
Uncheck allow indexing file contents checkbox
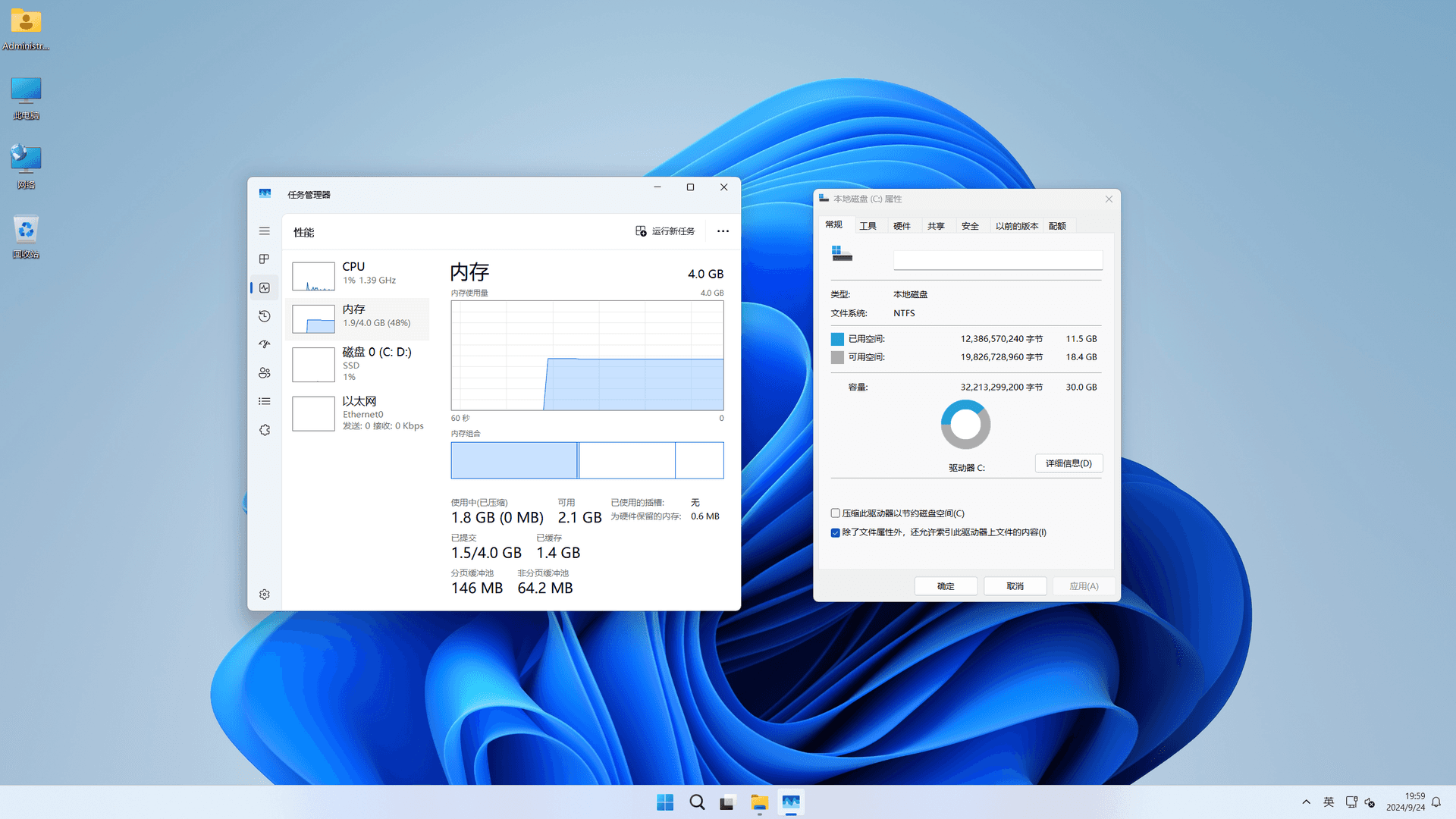pyautogui.click(x=836, y=532)
